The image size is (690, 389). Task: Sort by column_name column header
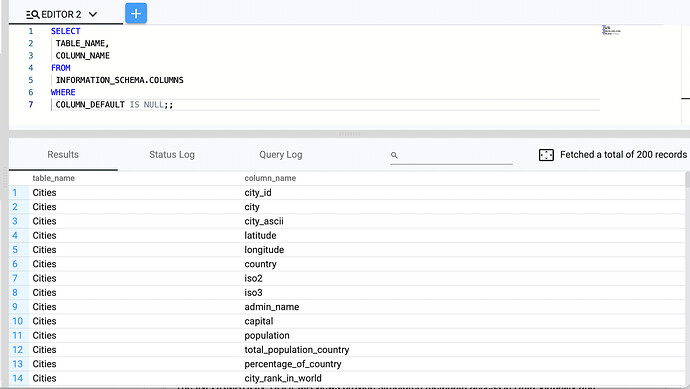[x=270, y=178]
